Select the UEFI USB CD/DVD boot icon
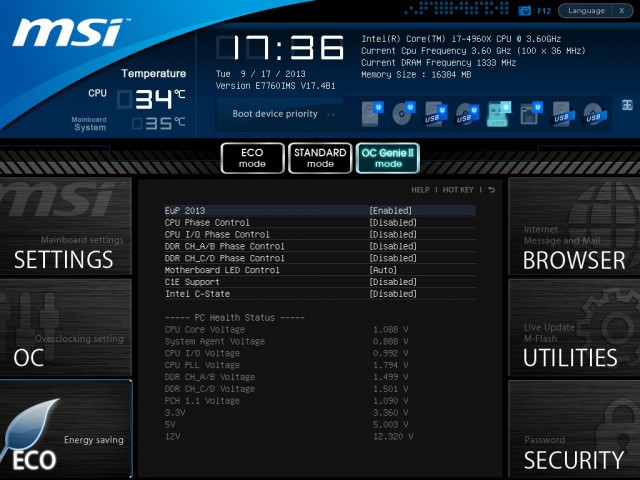The image size is (640, 480). tap(467, 114)
